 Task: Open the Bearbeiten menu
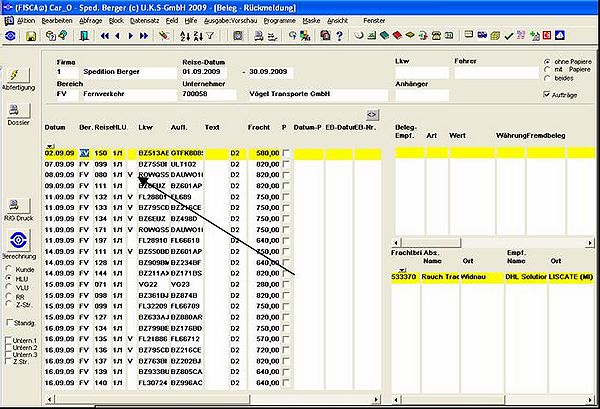coord(57,21)
